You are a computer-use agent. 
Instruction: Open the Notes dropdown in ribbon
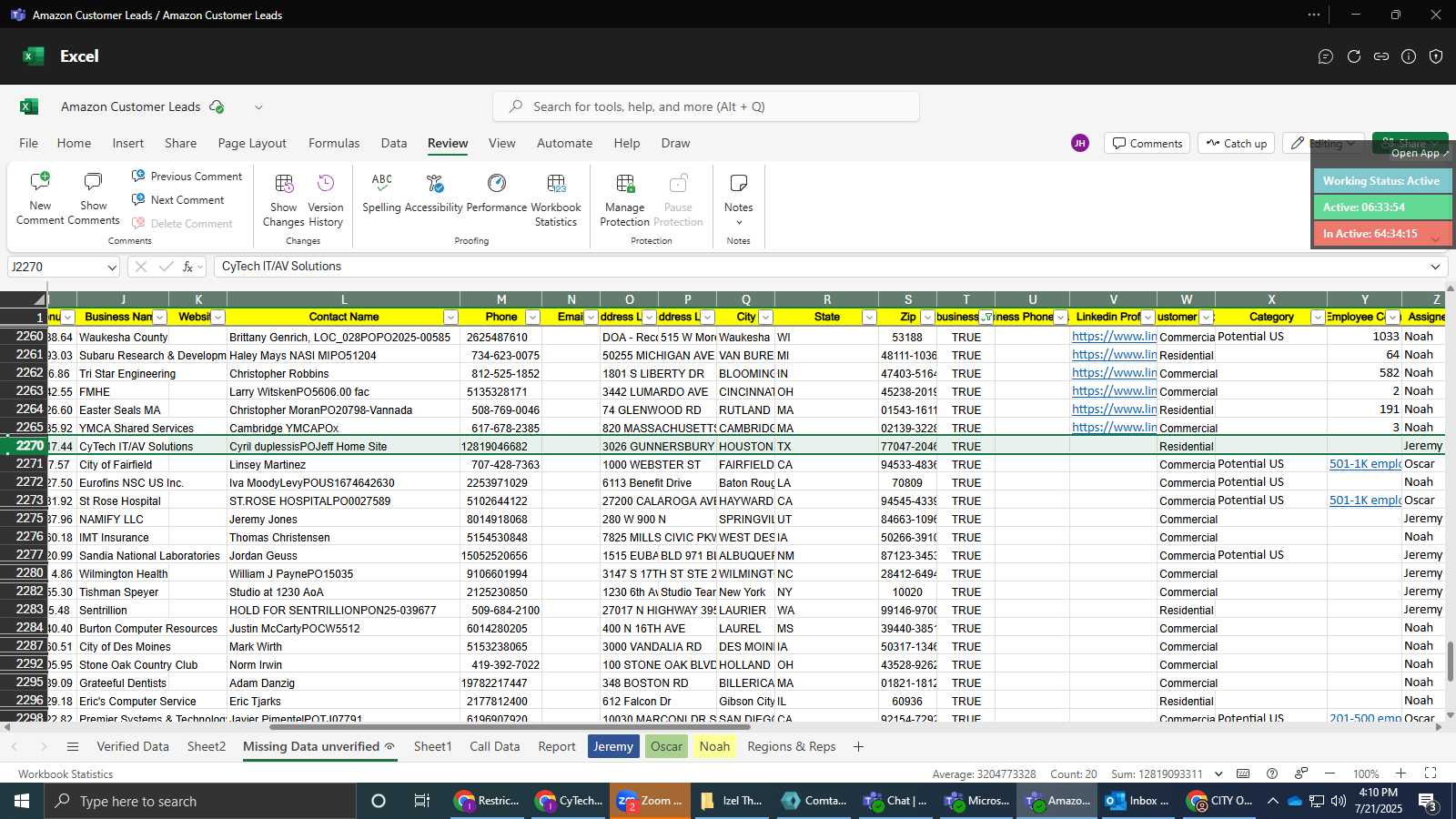point(739,222)
